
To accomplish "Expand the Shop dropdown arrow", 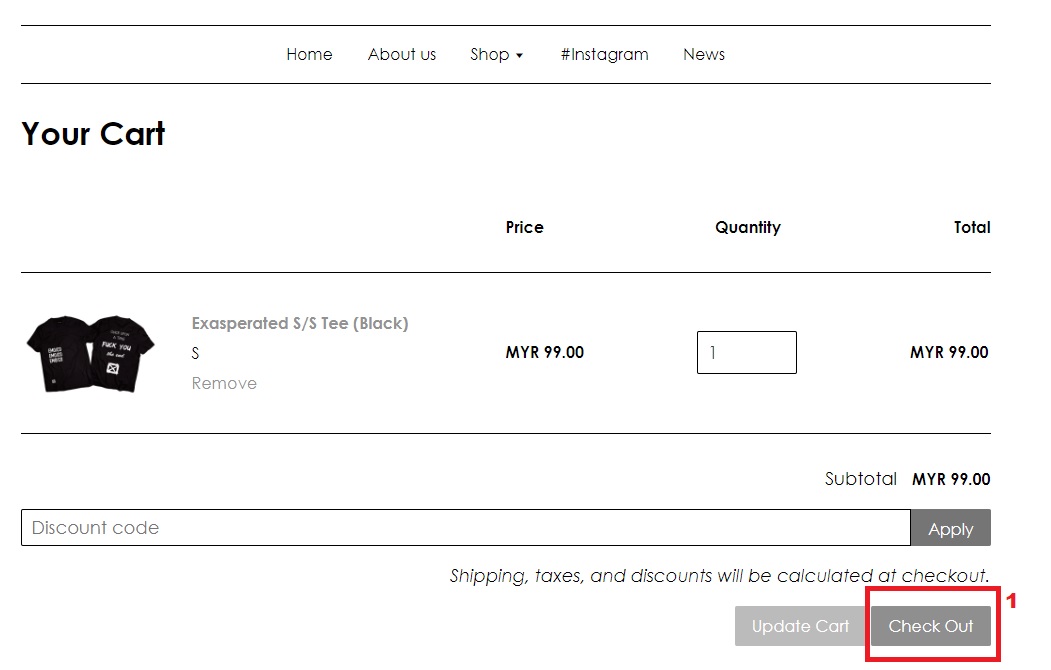I will click(519, 56).
